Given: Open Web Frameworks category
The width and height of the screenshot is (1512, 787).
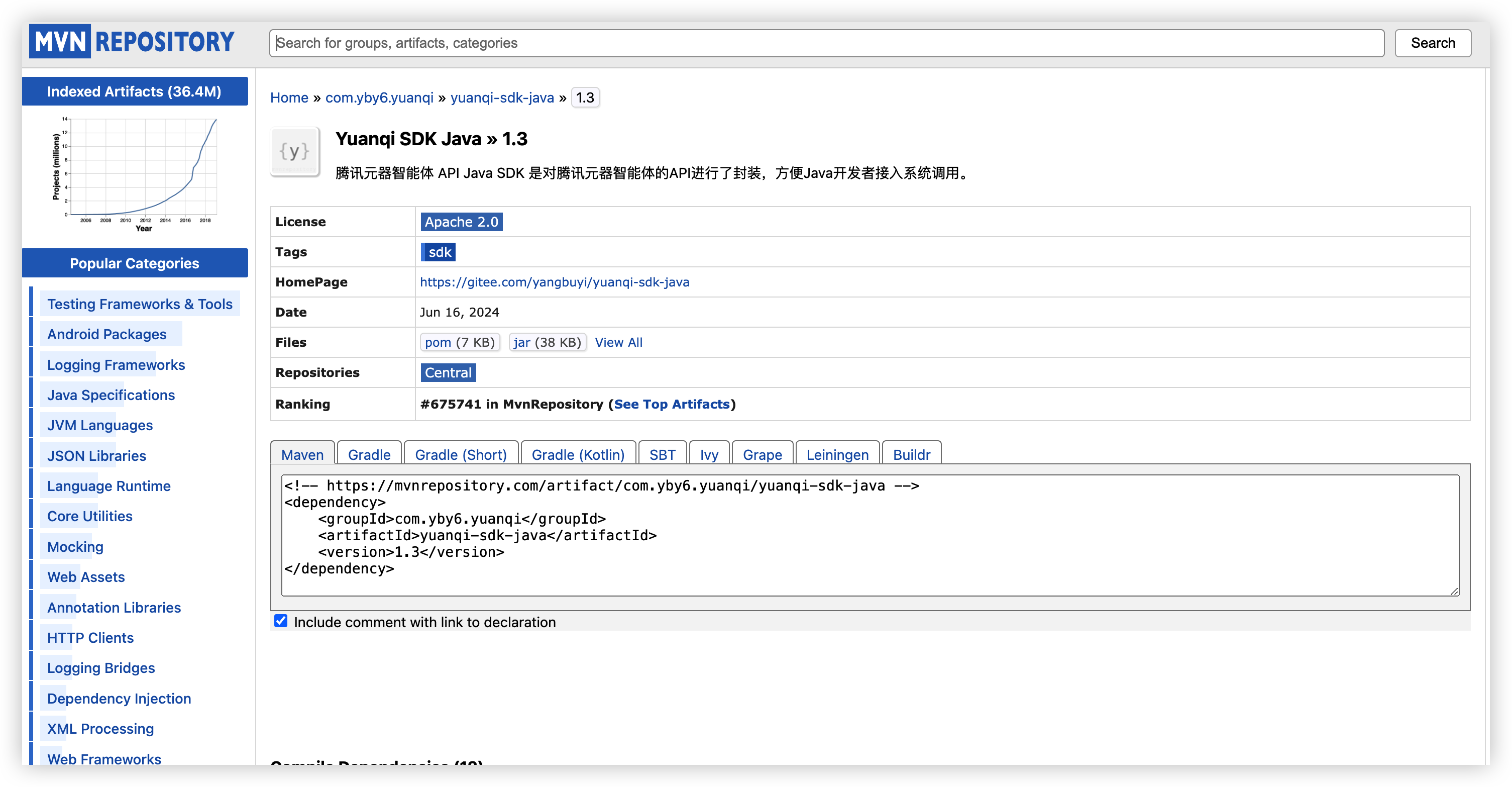Looking at the screenshot, I should [104, 758].
